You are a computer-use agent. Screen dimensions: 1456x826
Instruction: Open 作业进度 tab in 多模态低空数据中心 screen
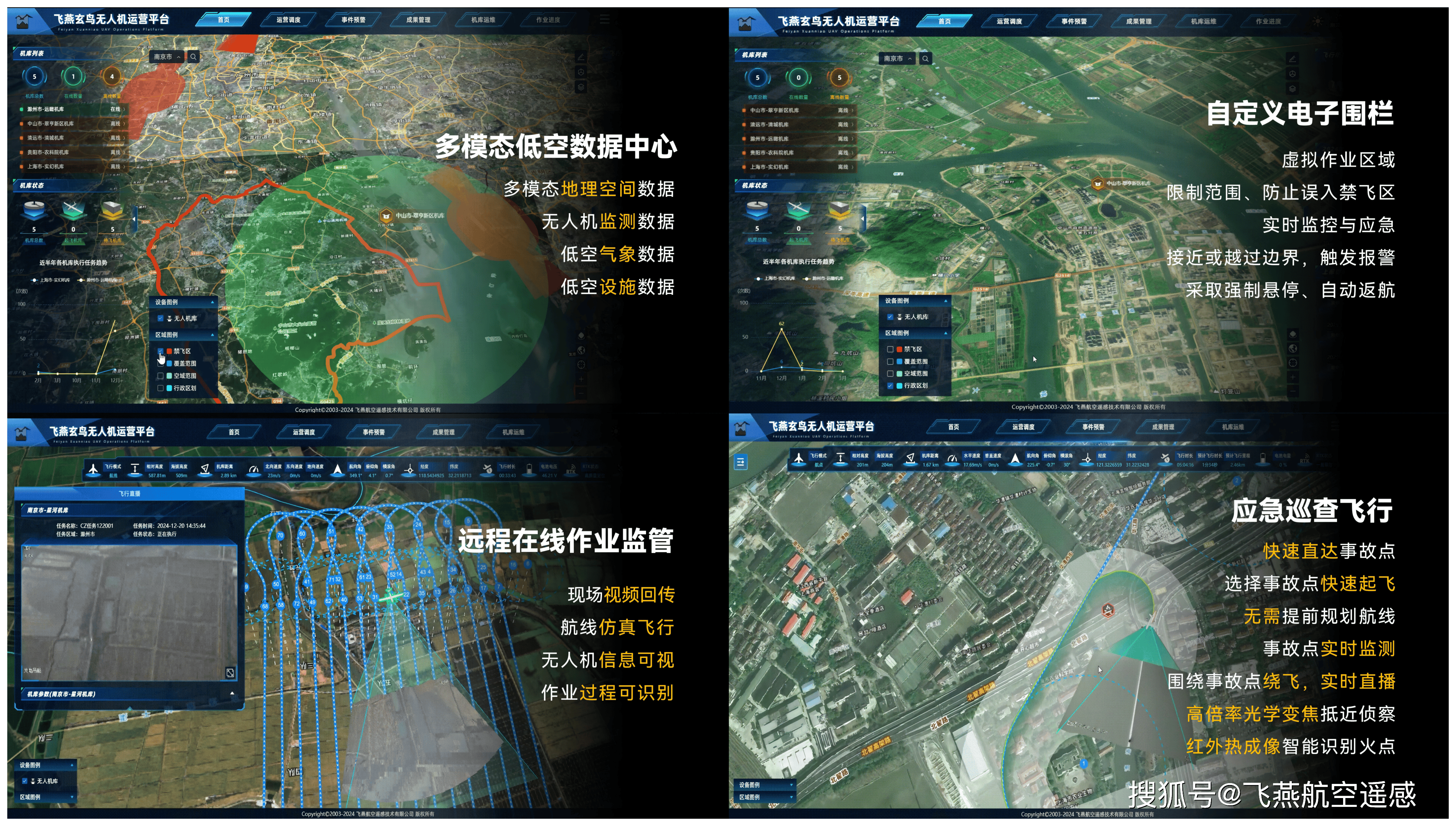coord(548,20)
